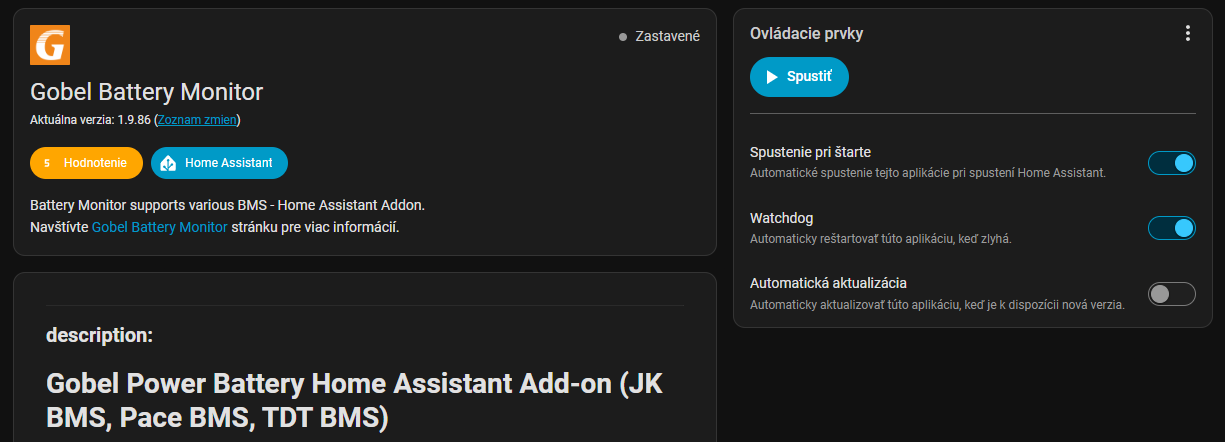The height and width of the screenshot is (442, 1225).
Task: Click the Home Assistant chip label
Action: point(229,162)
